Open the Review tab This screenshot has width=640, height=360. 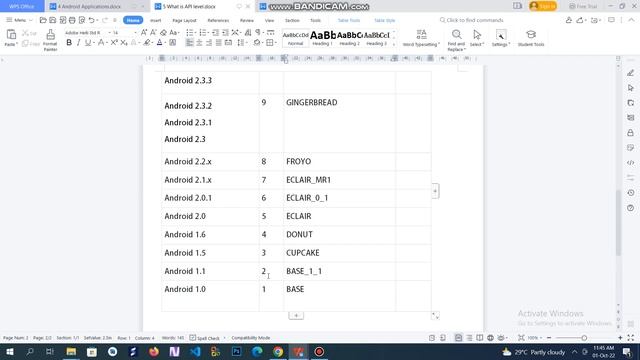pyautogui.click(x=247, y=20)
